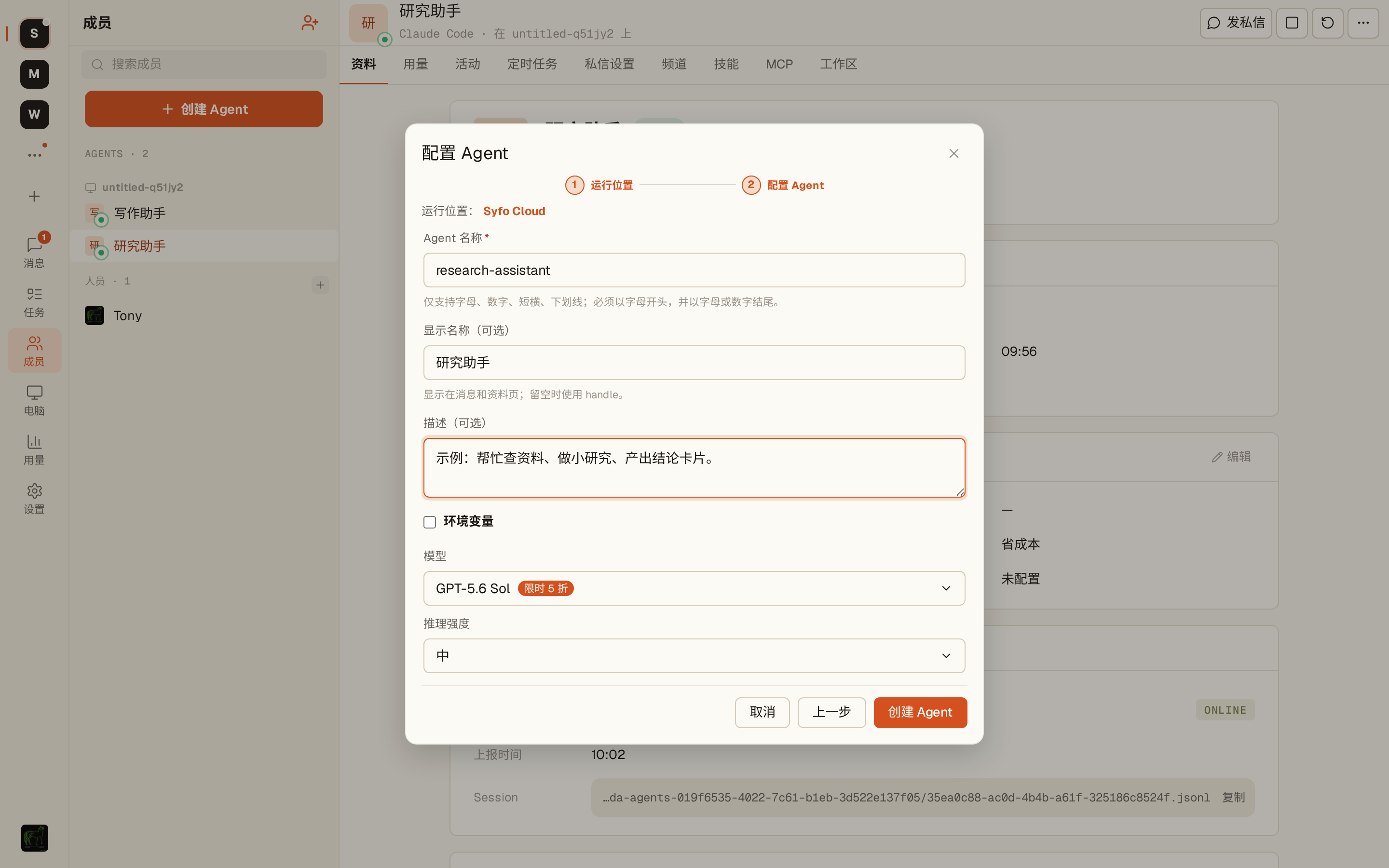Enable the 环境变量 checkbox
Viewport: 1389px width, 868px height.
click(430, 522)
